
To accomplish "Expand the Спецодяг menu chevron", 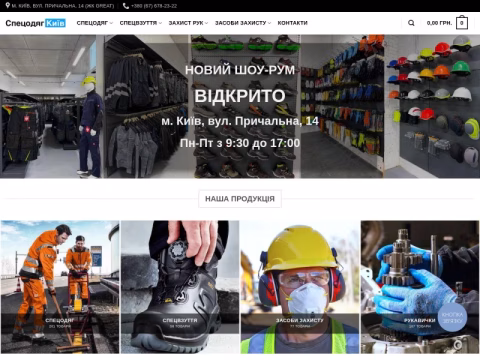I will point(111,23).
